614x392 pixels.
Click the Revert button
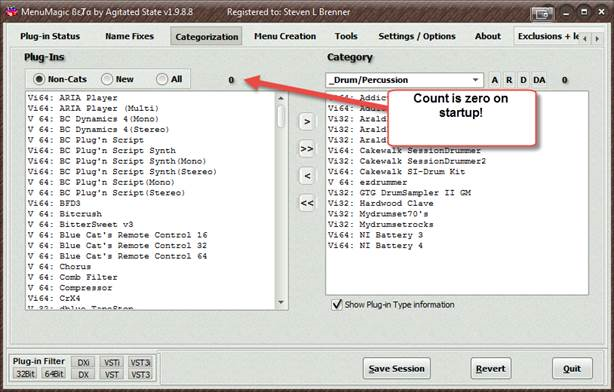click(491, 369)
